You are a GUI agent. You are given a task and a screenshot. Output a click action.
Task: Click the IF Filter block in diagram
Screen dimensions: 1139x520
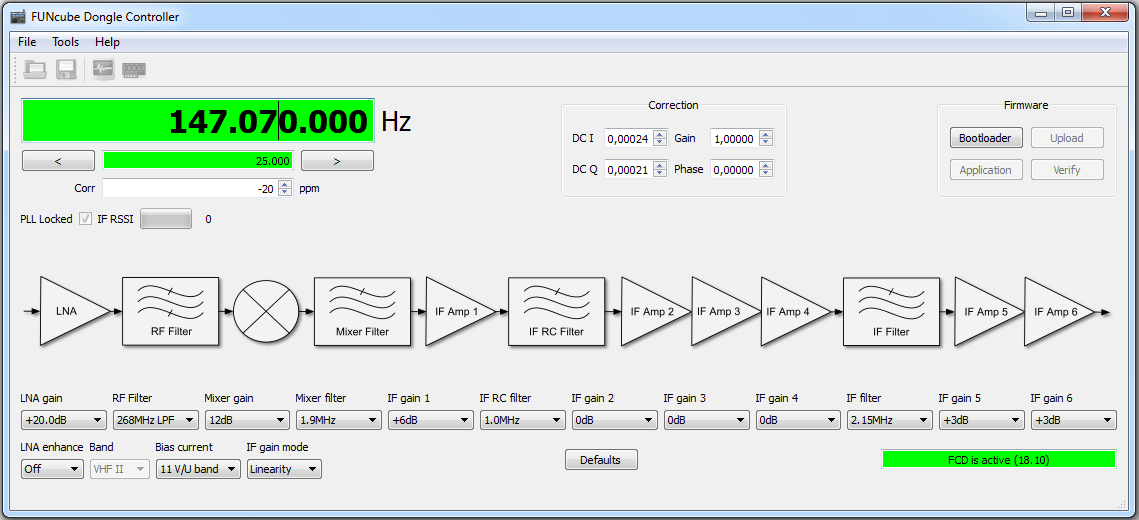891,311
